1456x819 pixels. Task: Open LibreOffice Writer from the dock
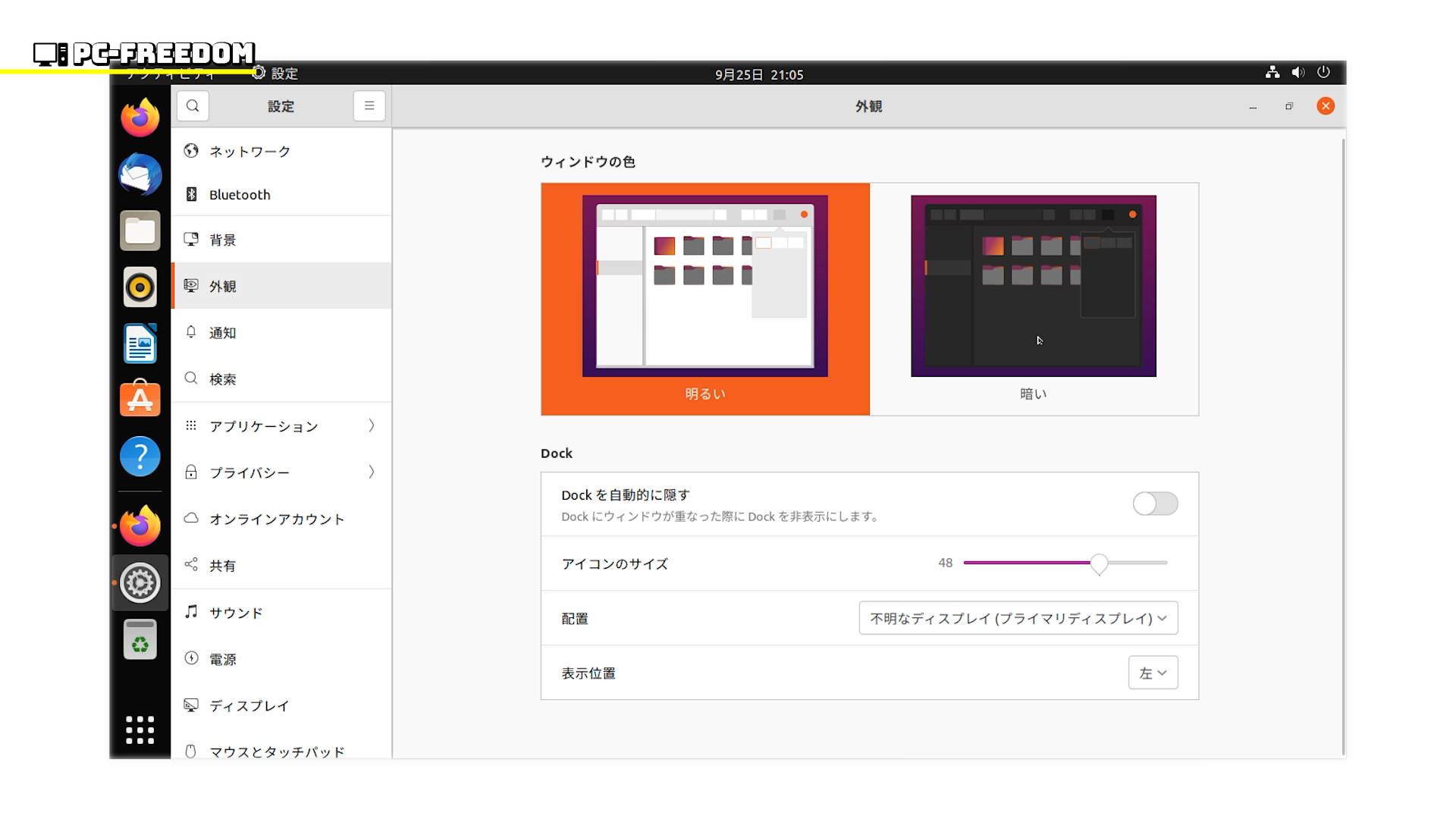pyautogui.click(x=140, y=344)
